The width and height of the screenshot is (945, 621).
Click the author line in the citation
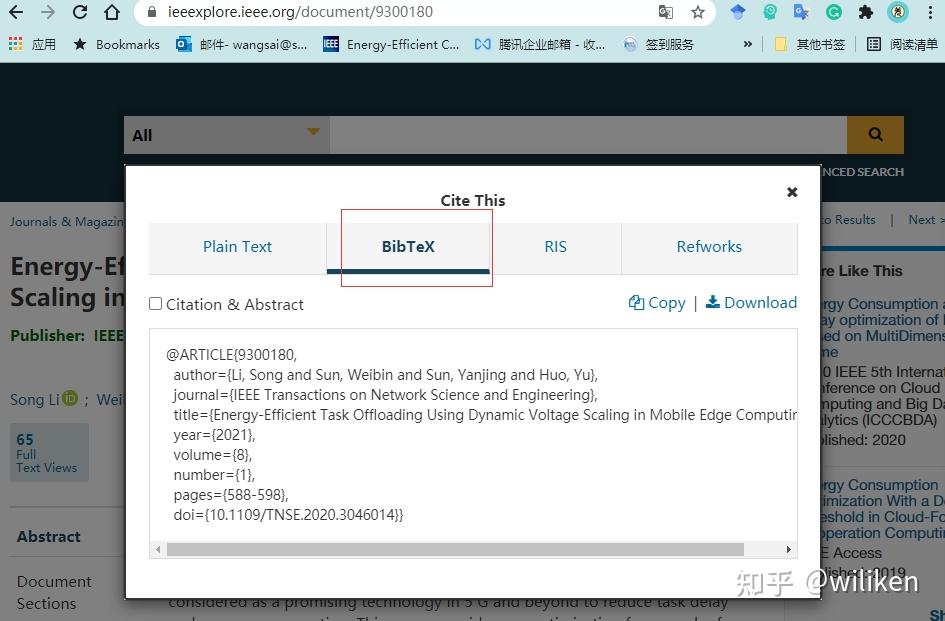386,375
